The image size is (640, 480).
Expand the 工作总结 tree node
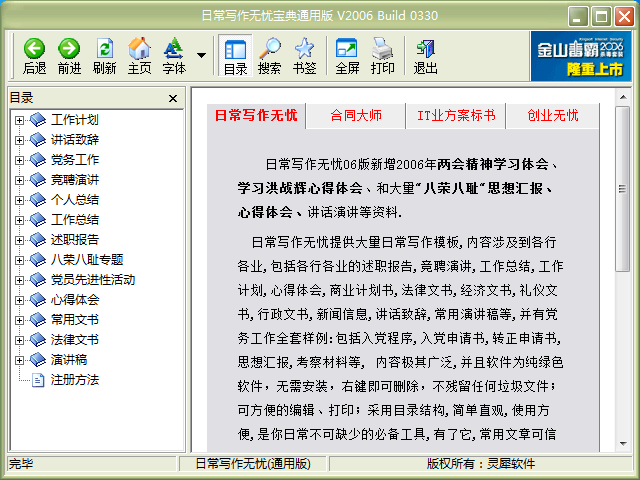(x=19, y=220)
